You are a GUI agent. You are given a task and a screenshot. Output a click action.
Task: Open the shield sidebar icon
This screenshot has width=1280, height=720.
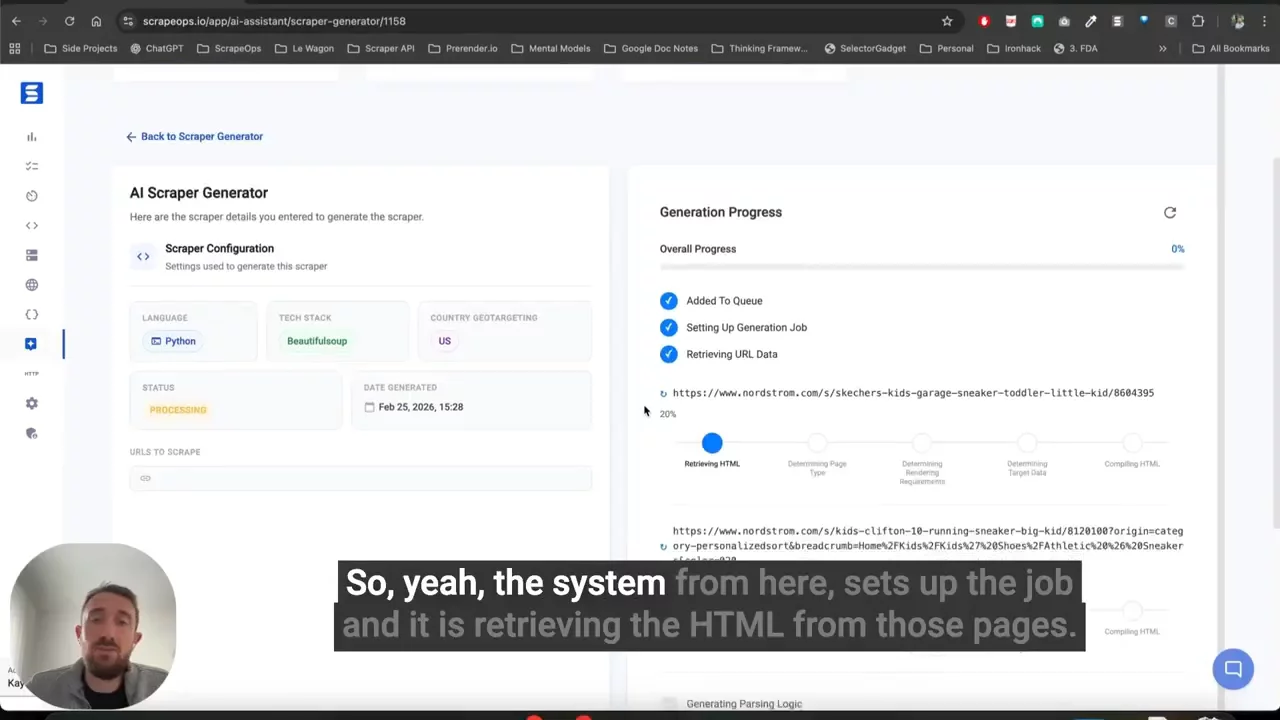pos(31,433)
